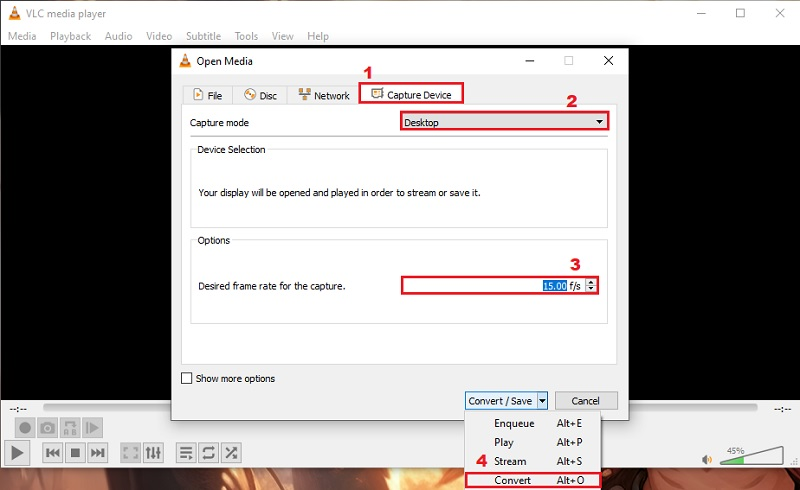800x490 pixels.
Task: Toggle loop mode icon
Action: (x=209, y=453)
